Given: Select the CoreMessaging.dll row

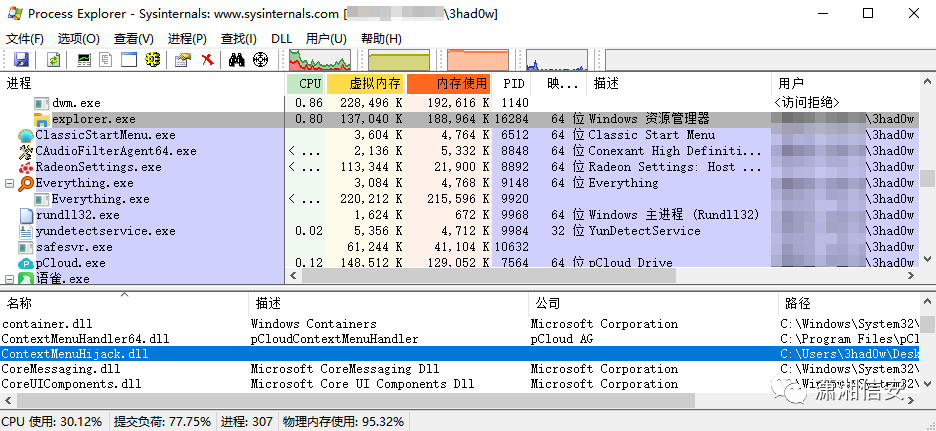Looking at the screenshot, I should (460, 369).
